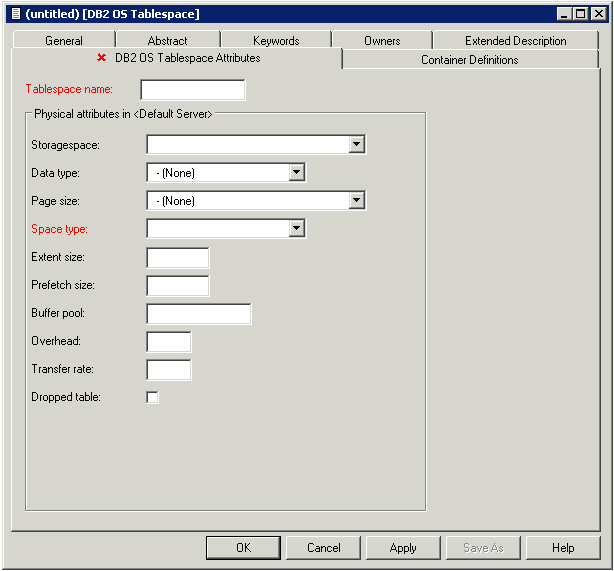
Task: Click the document icon in title bar
Action: point(15,13)
